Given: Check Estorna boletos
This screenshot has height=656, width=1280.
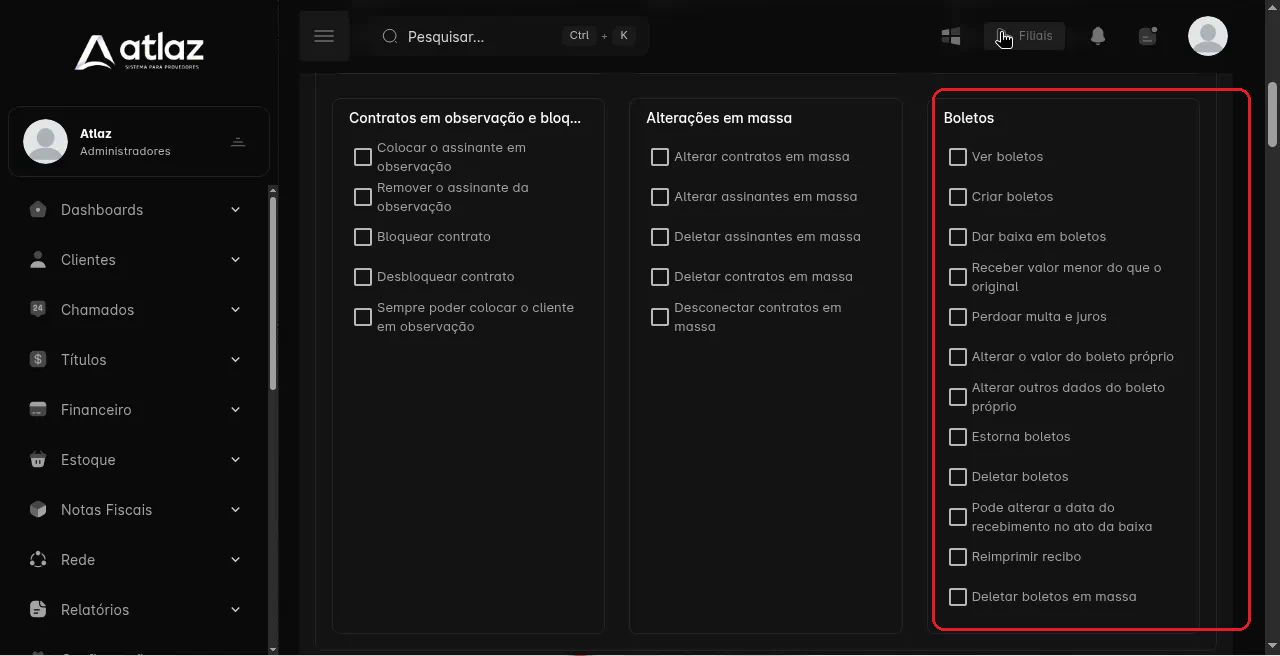Looking at the screenshot, I should (x=958, y=437).
